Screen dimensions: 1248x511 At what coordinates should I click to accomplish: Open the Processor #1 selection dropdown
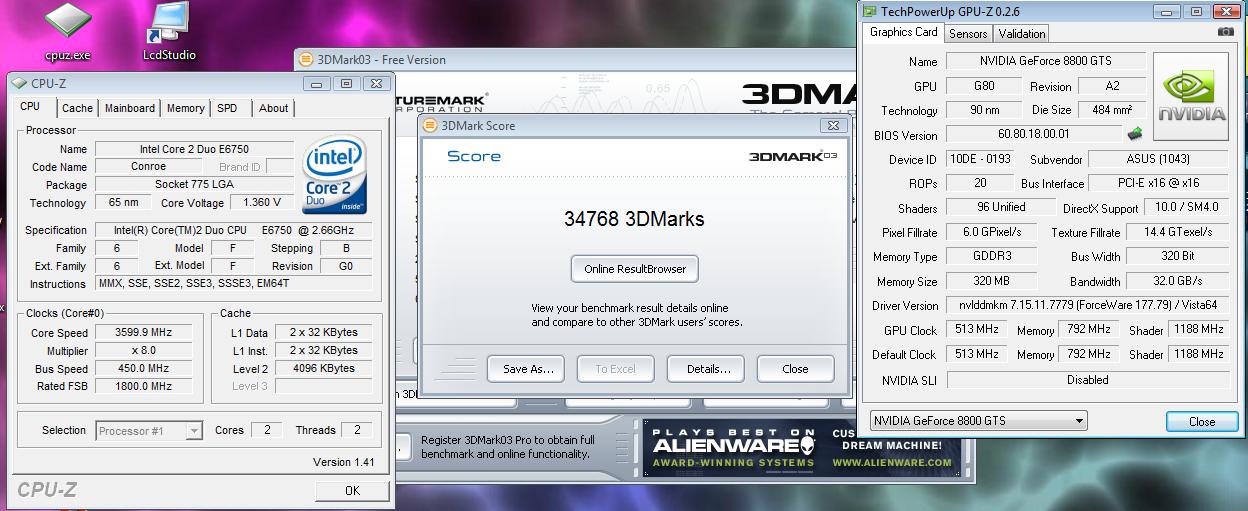(x=150, y=431)
